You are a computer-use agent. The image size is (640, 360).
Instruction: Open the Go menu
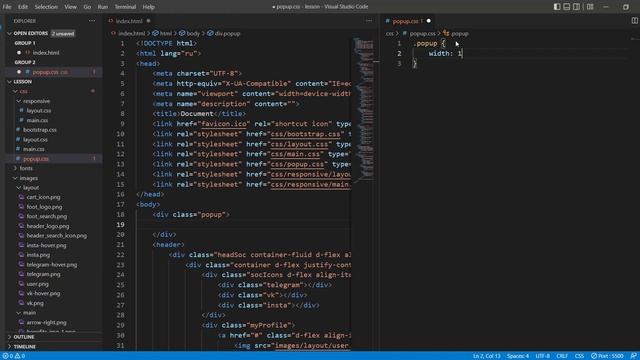point(87,7)
